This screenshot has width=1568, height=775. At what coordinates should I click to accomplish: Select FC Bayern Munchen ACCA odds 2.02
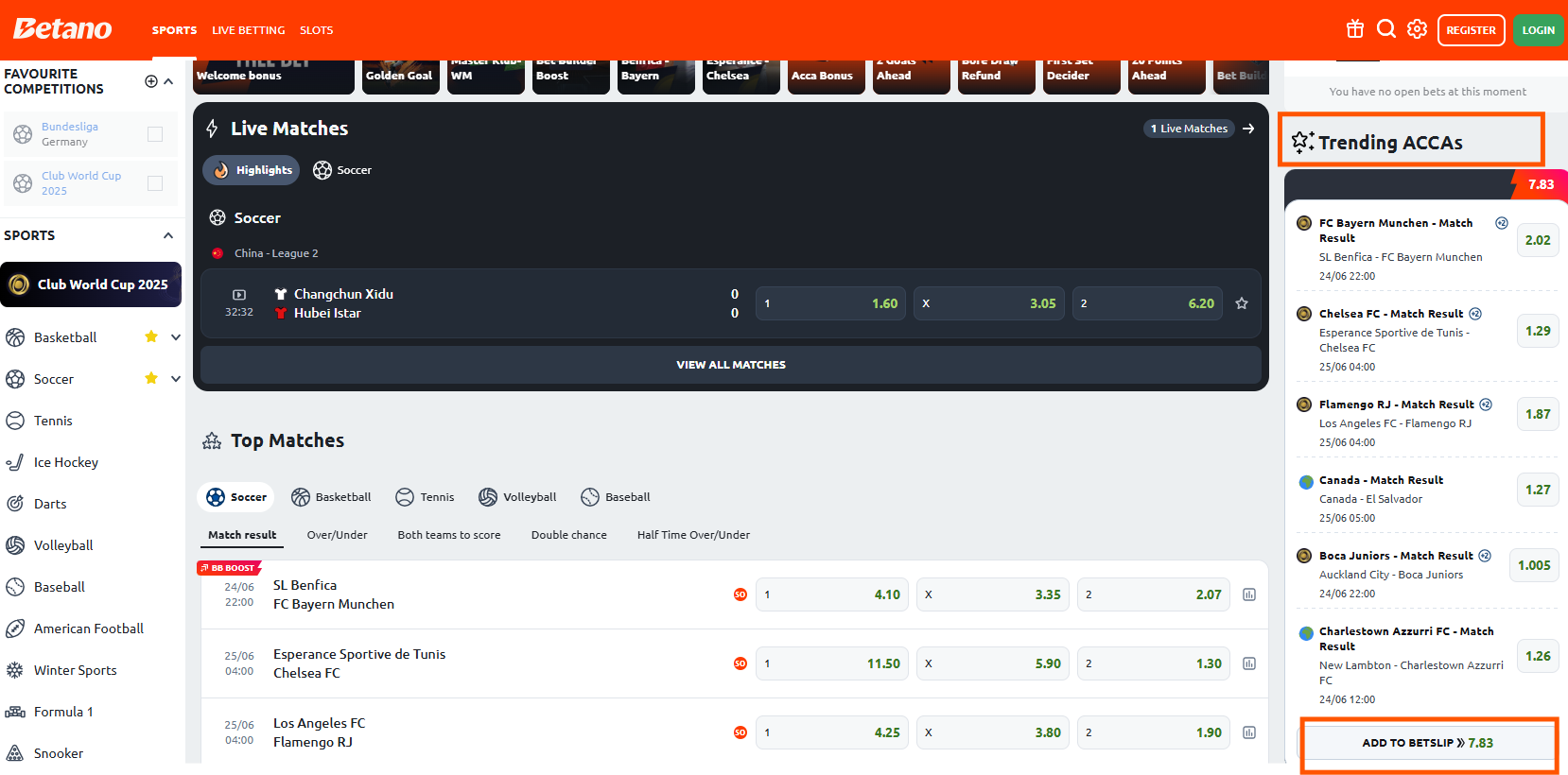click(x=1538, y=240)
